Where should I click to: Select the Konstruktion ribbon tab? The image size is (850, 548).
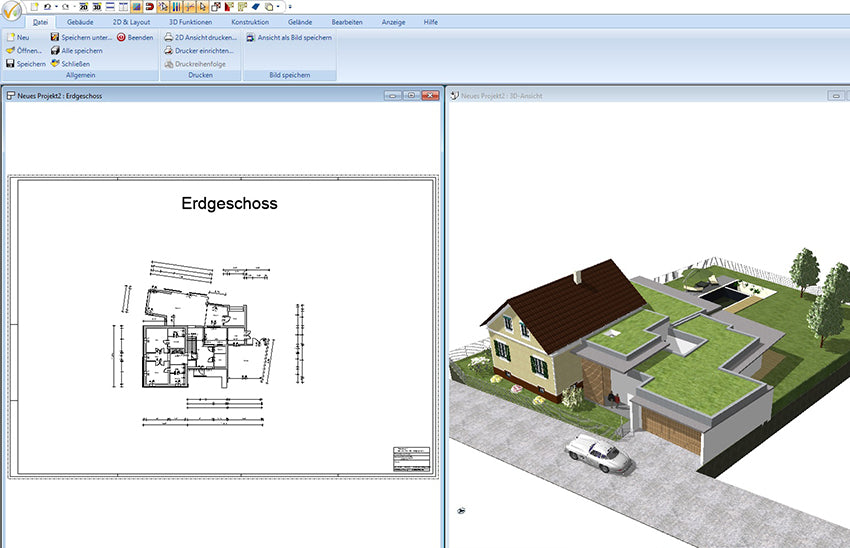click(x=249, y=21)
